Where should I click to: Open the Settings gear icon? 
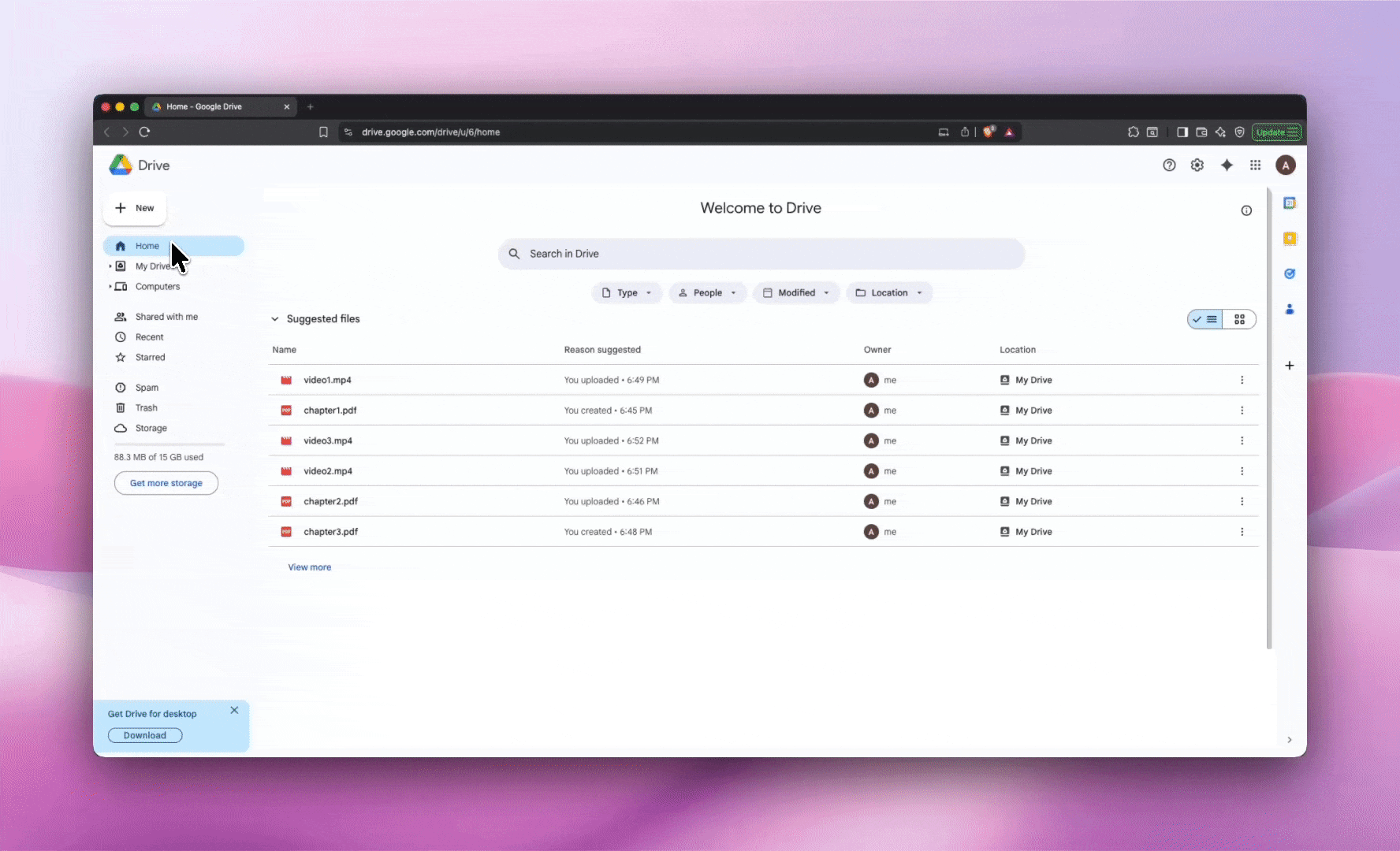point(1197,165)
